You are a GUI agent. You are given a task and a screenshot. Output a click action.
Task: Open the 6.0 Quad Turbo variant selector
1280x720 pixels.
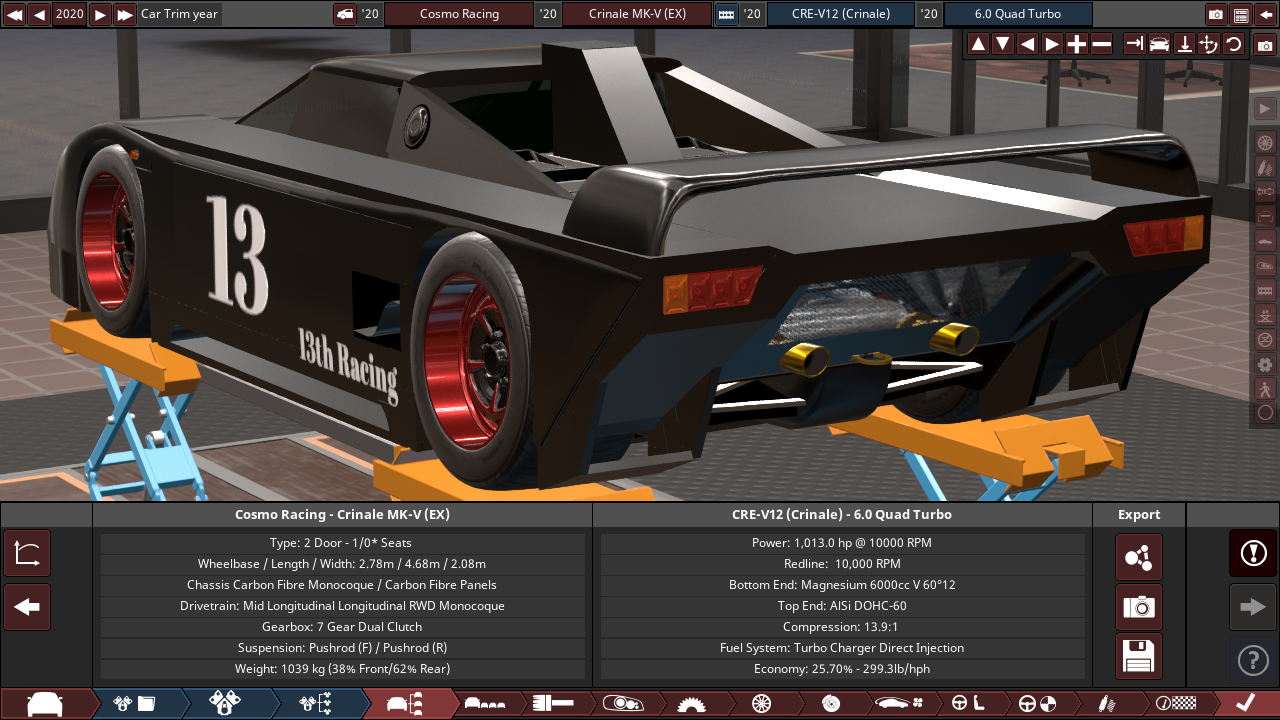click(1018, 14)
